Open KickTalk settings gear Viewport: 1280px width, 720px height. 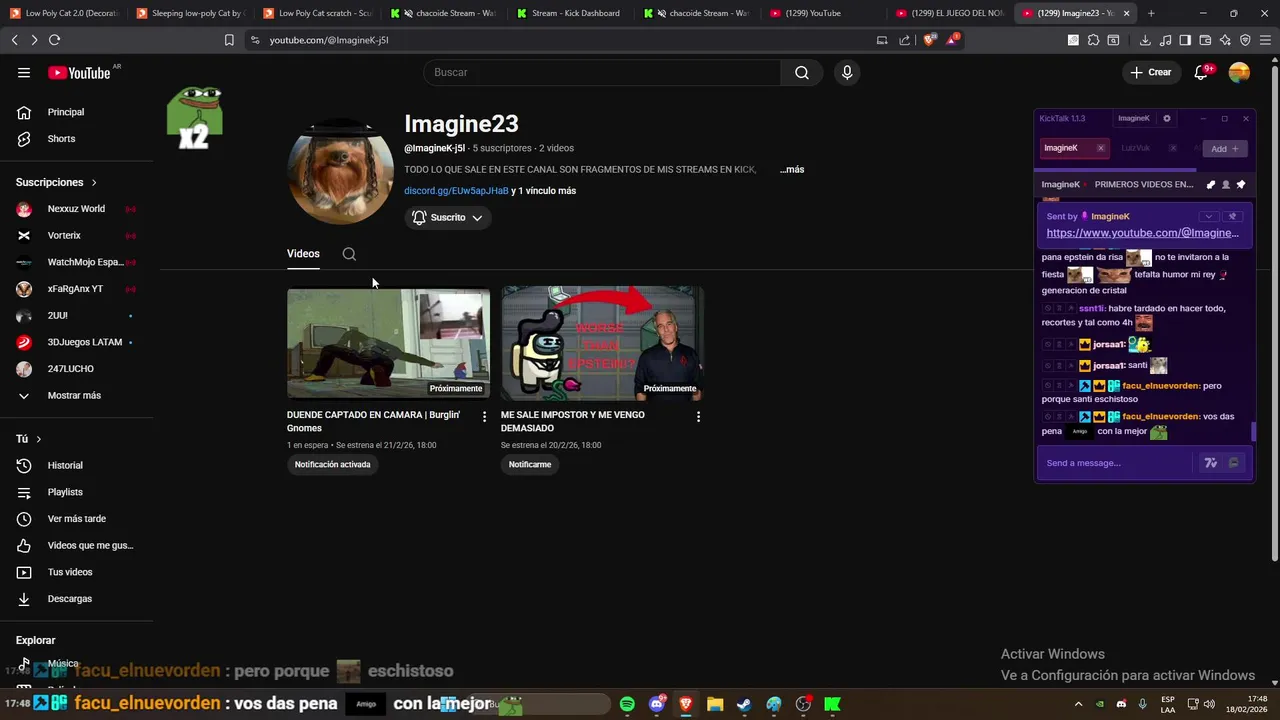[x=1166, y=118]
